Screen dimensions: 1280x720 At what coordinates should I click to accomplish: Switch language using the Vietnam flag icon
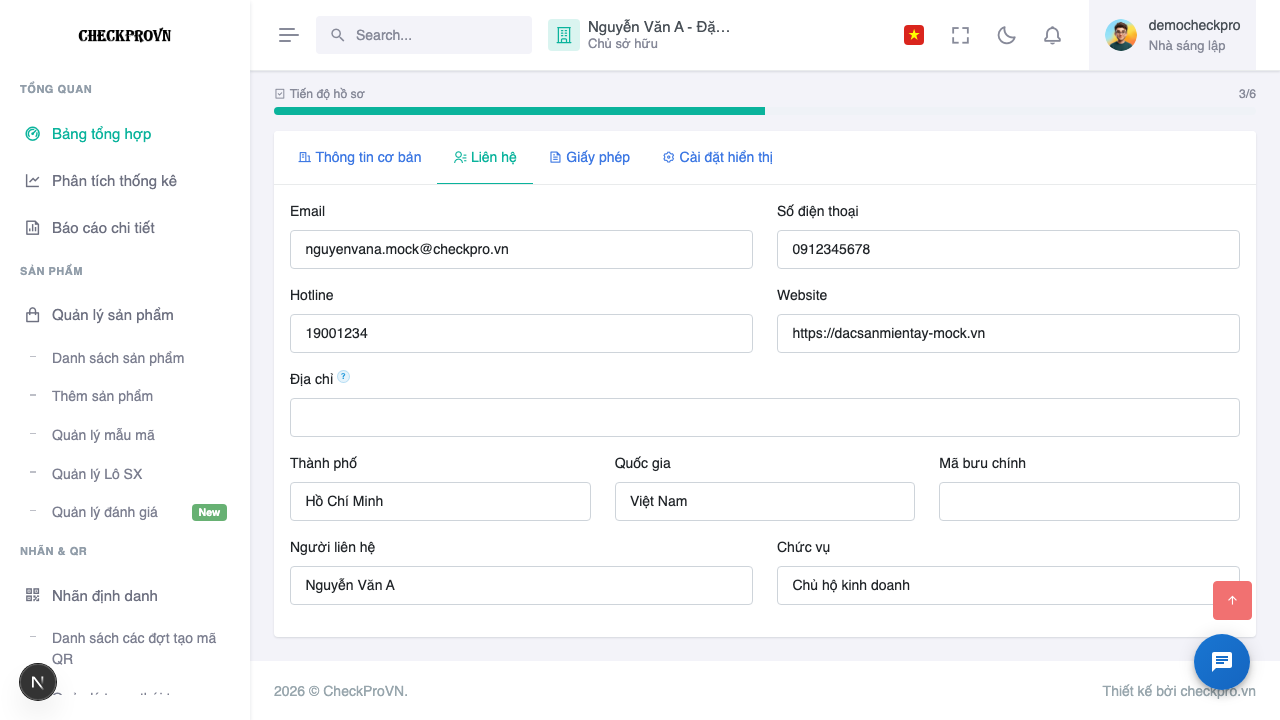[x=914, y=35]
